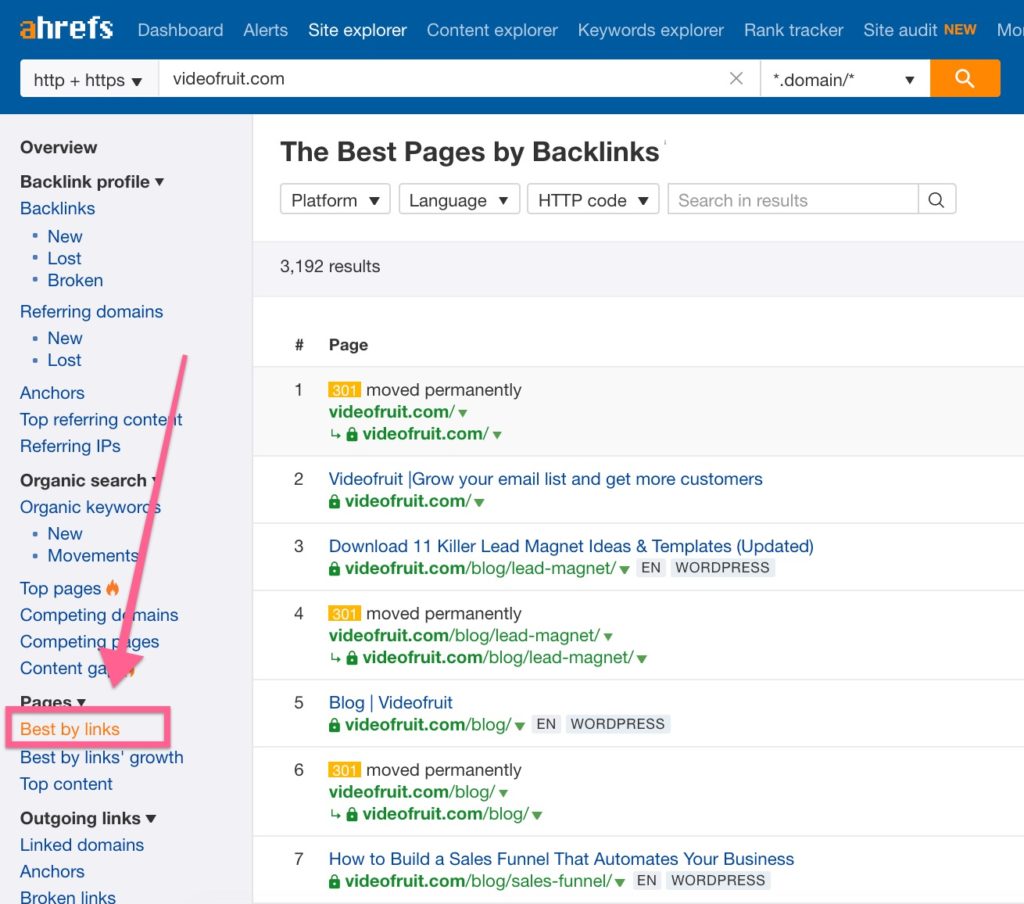Click the orange search magnifier button
Viewport: 1024px width, 904px height.
coord(965,78)
